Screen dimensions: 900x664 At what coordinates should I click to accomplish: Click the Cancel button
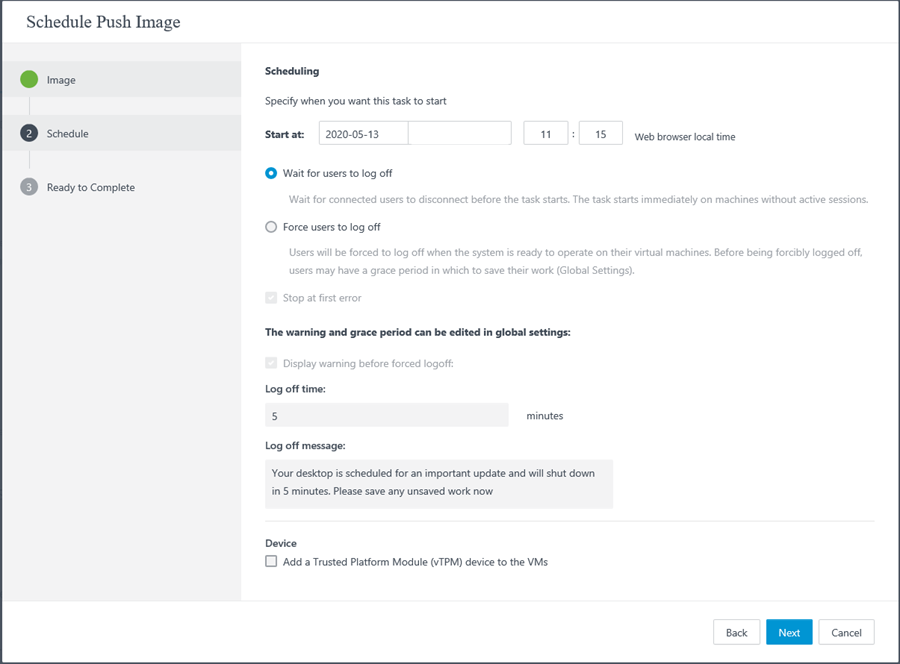847,632
